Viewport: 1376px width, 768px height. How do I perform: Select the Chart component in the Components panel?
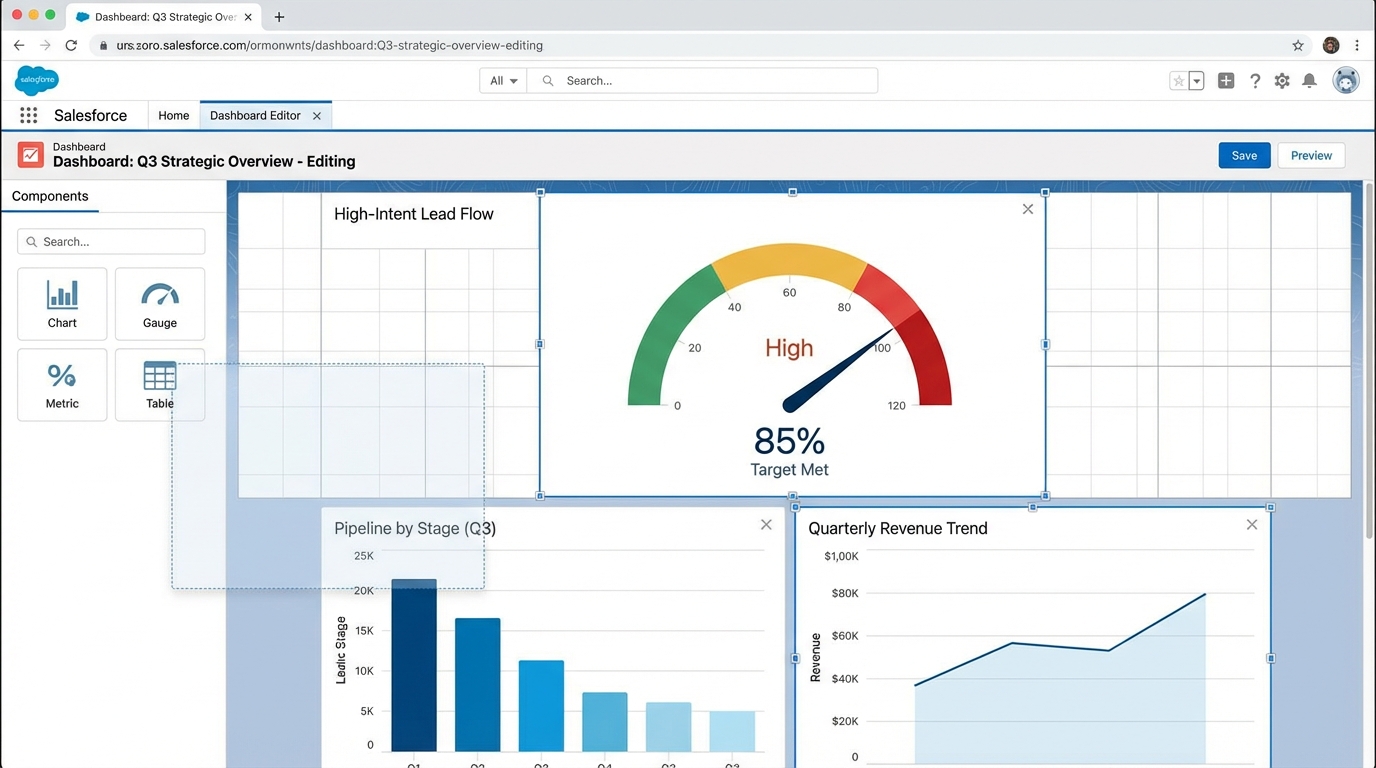pos(61,303)
